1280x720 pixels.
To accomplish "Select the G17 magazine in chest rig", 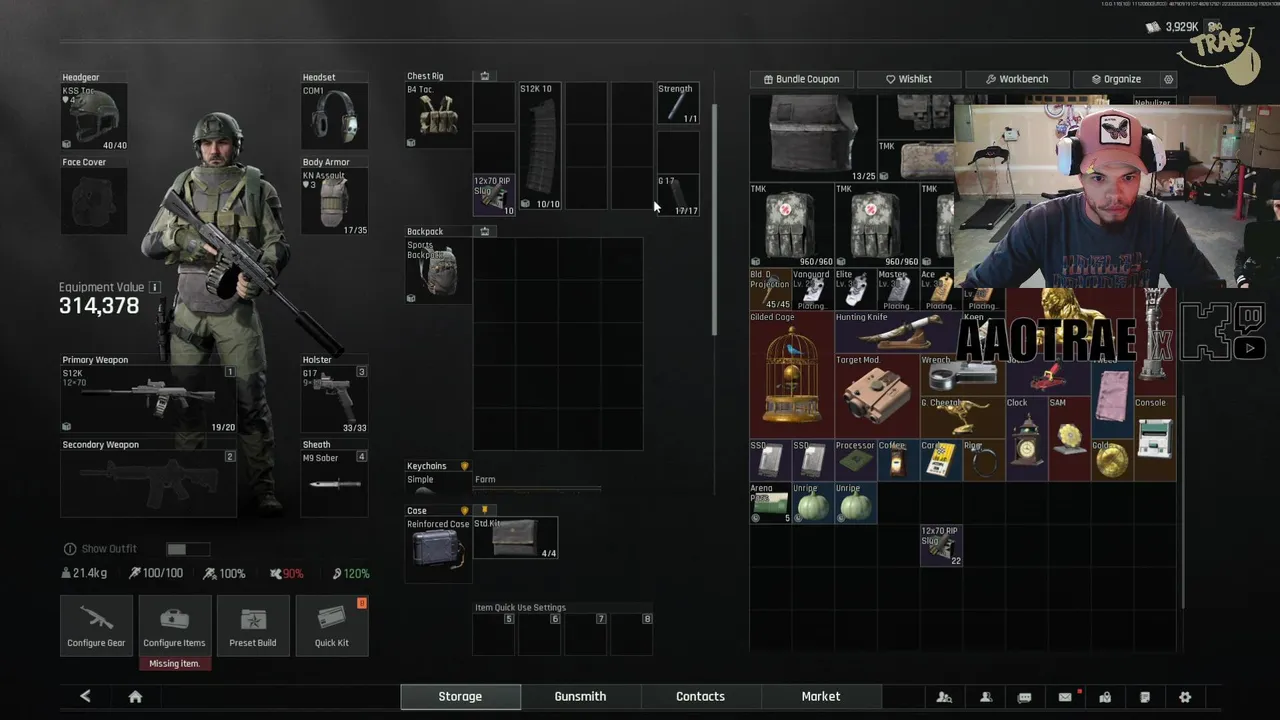I will pos(678,195).
